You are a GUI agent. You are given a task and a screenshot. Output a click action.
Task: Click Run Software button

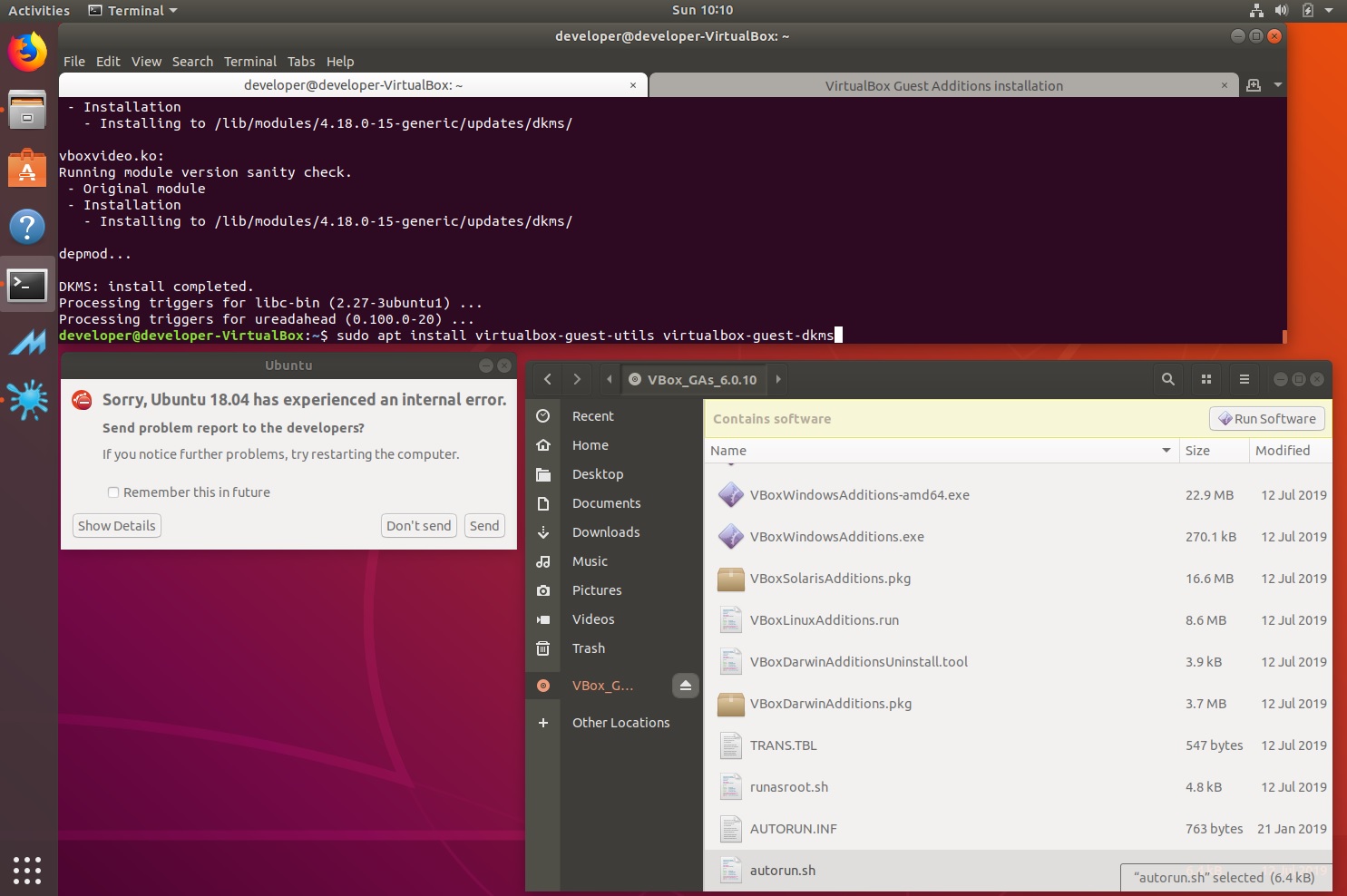[x=1267, y=419]
